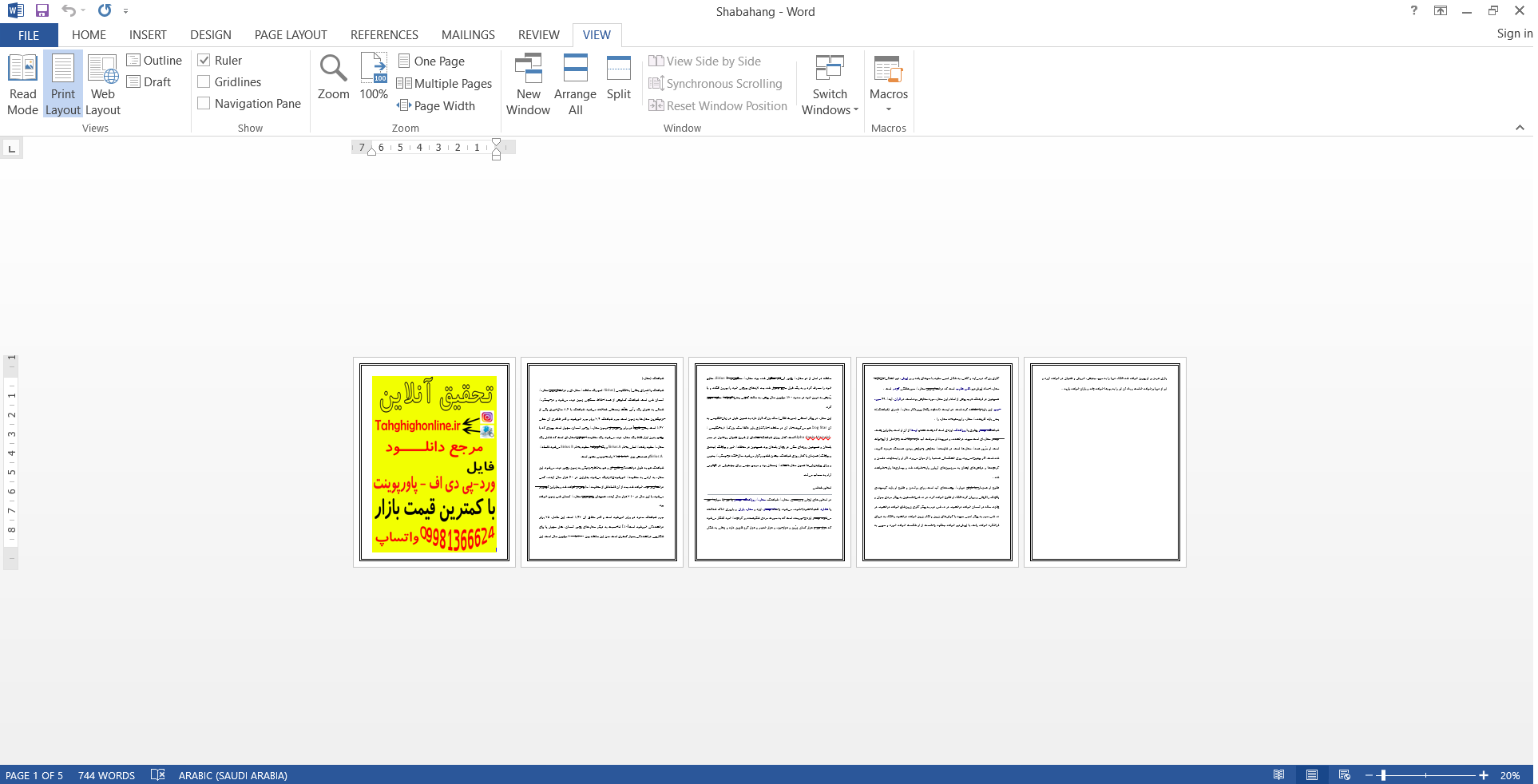Customize Quick Access Toolbar dropdown

tap(126, 11)
